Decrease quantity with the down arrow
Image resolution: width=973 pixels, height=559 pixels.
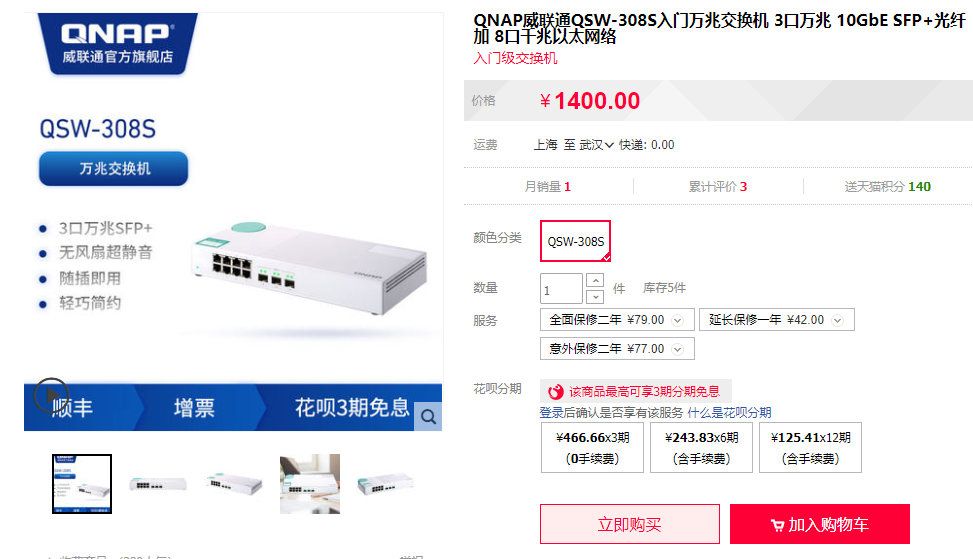point(595,297)
